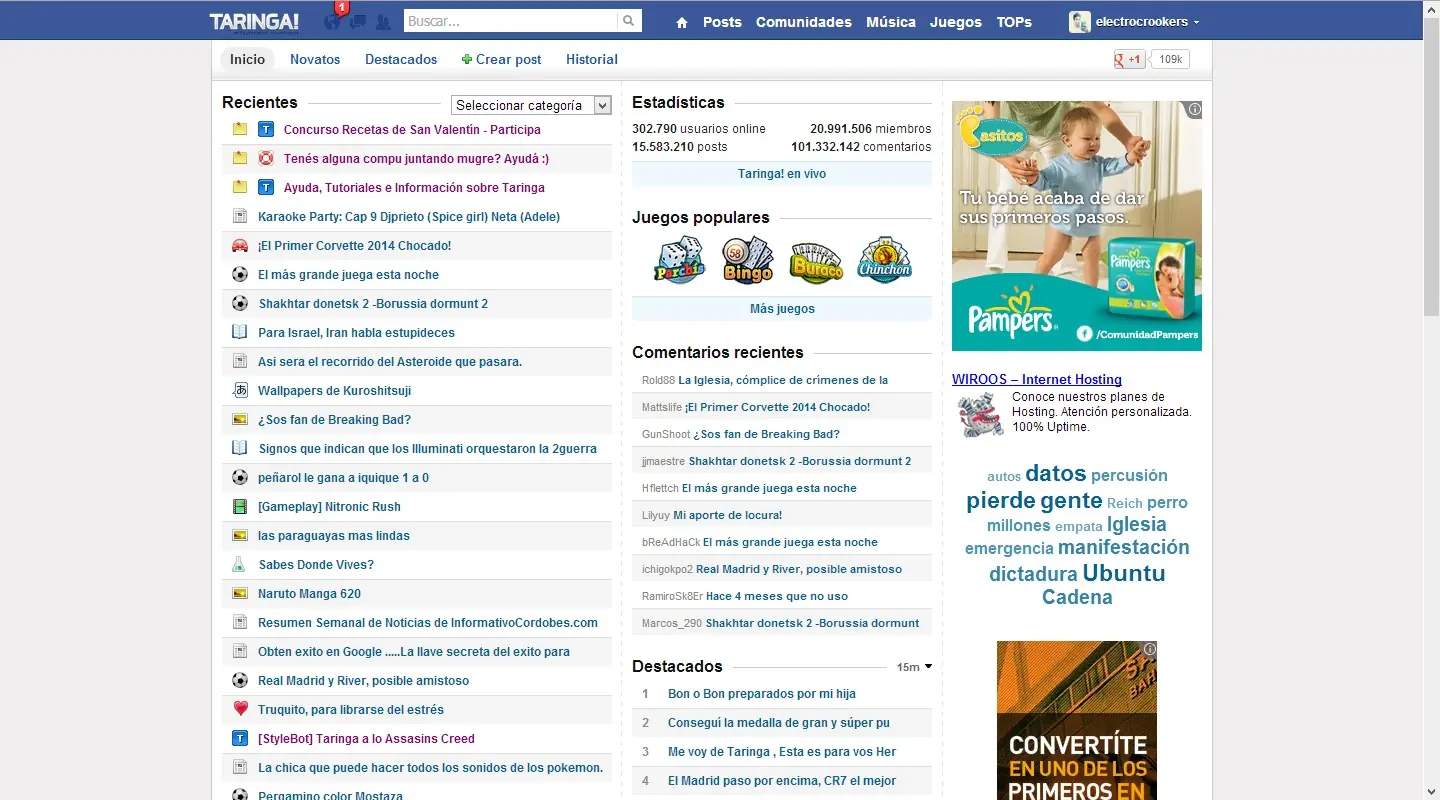
Task: Open Resumen Semanal de Noticias post
Action: pos(428,623)
